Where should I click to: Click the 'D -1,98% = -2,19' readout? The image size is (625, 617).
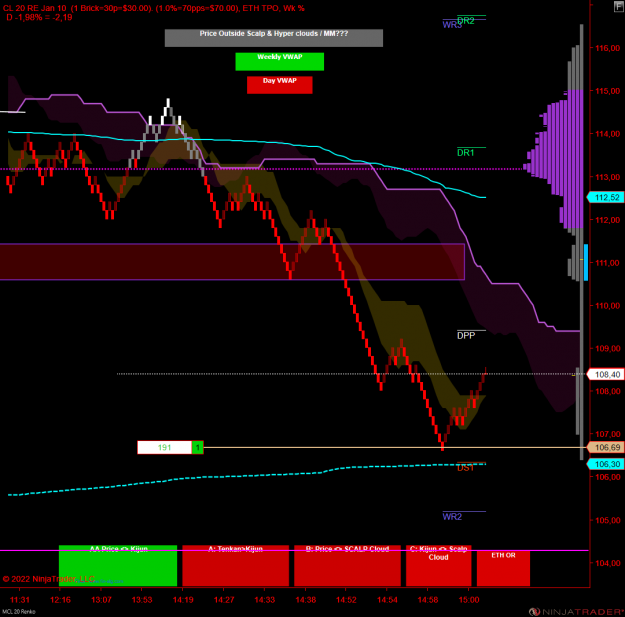[39, 17]
